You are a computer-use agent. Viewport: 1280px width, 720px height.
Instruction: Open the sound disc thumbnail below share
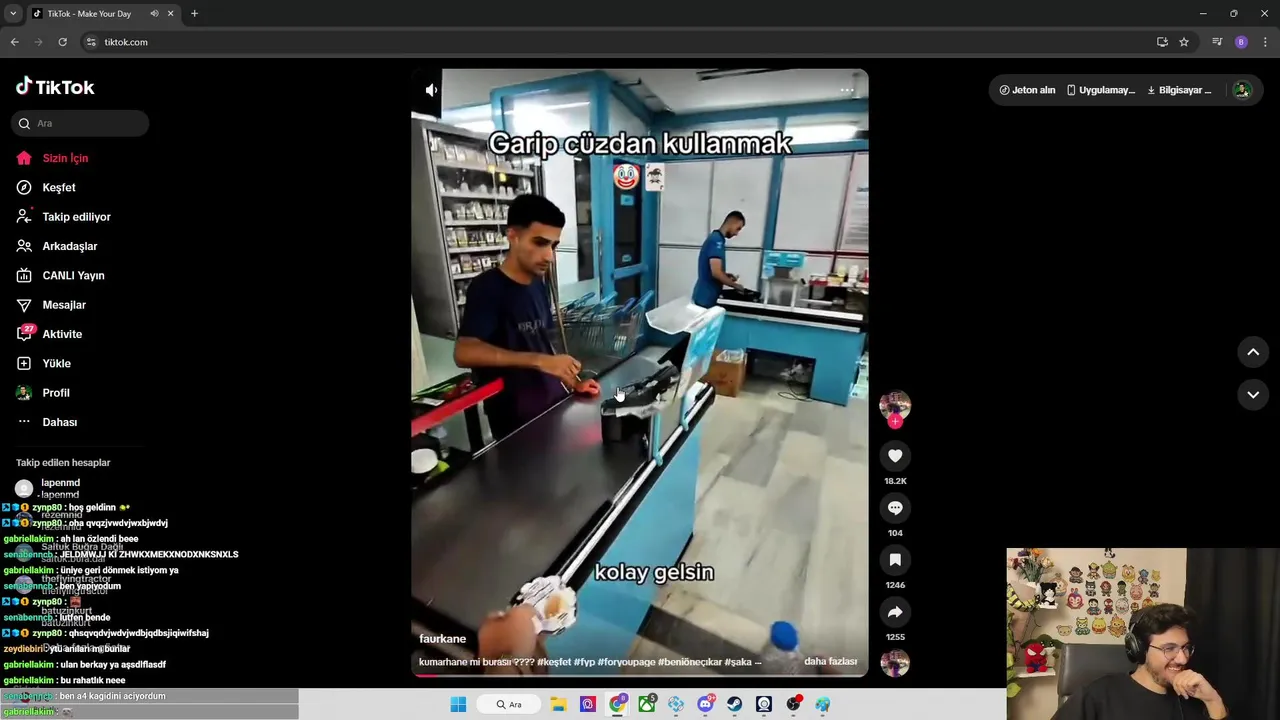895,662
